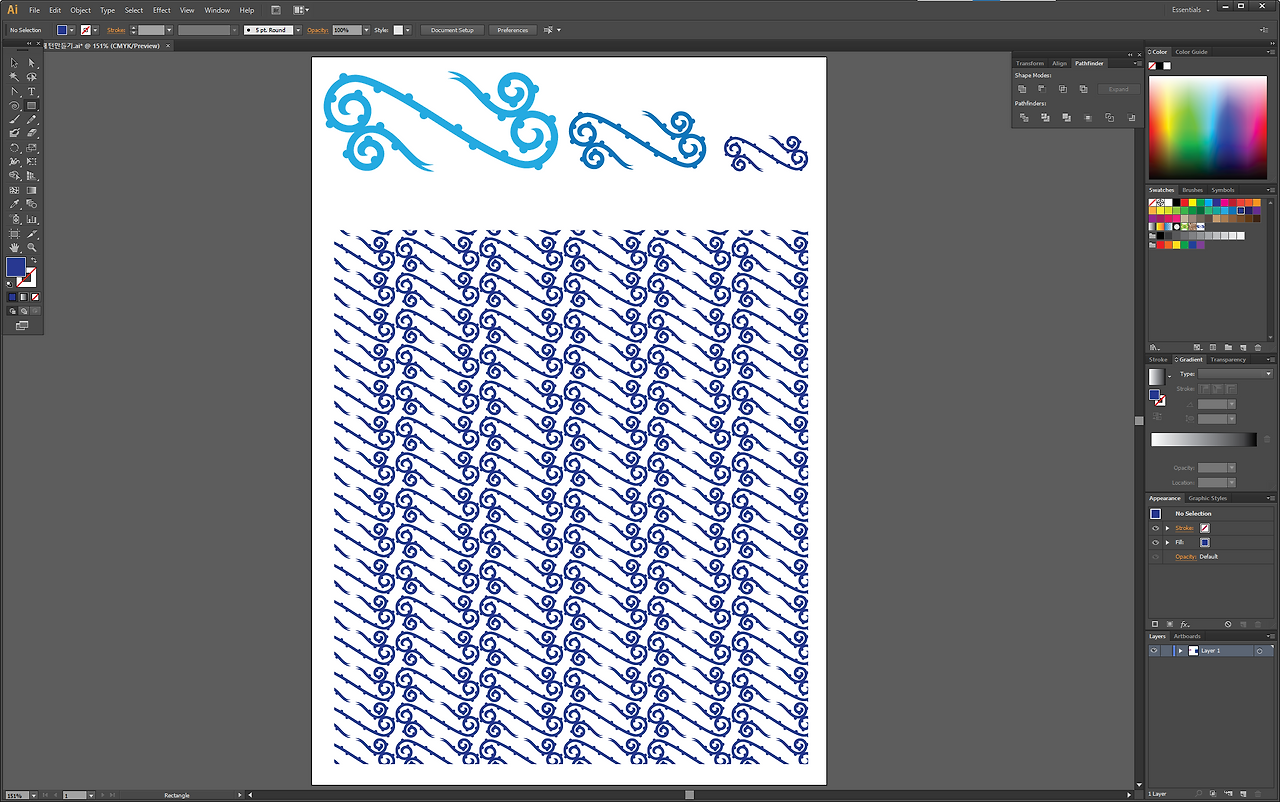The width and height of the screenshot is (1280, 802).
Task: Click the Divide pathfinder icon
Action: coord(1024,117)
